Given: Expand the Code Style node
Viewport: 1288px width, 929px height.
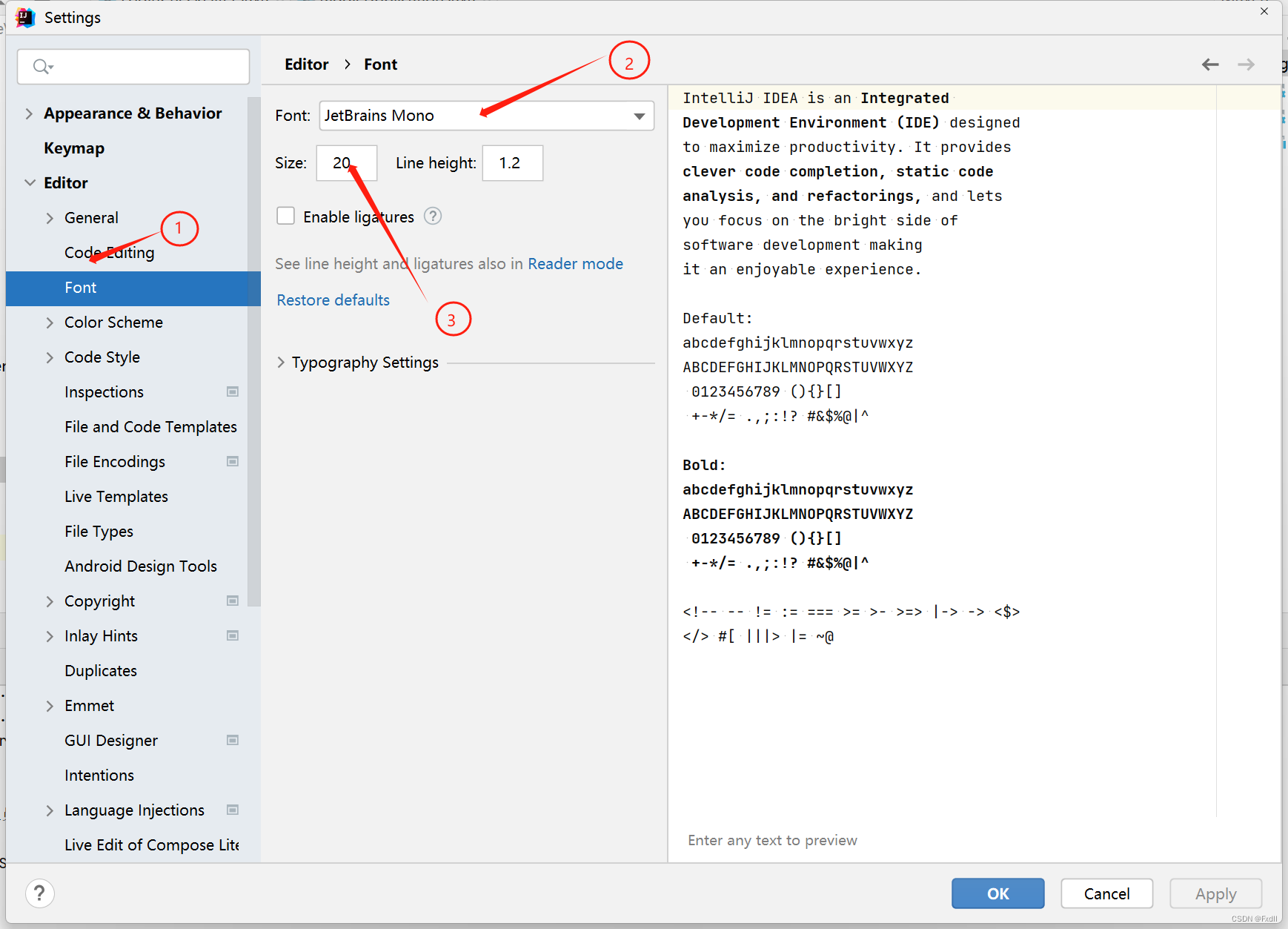Looking at the screenshot, I should click(50, 357).
